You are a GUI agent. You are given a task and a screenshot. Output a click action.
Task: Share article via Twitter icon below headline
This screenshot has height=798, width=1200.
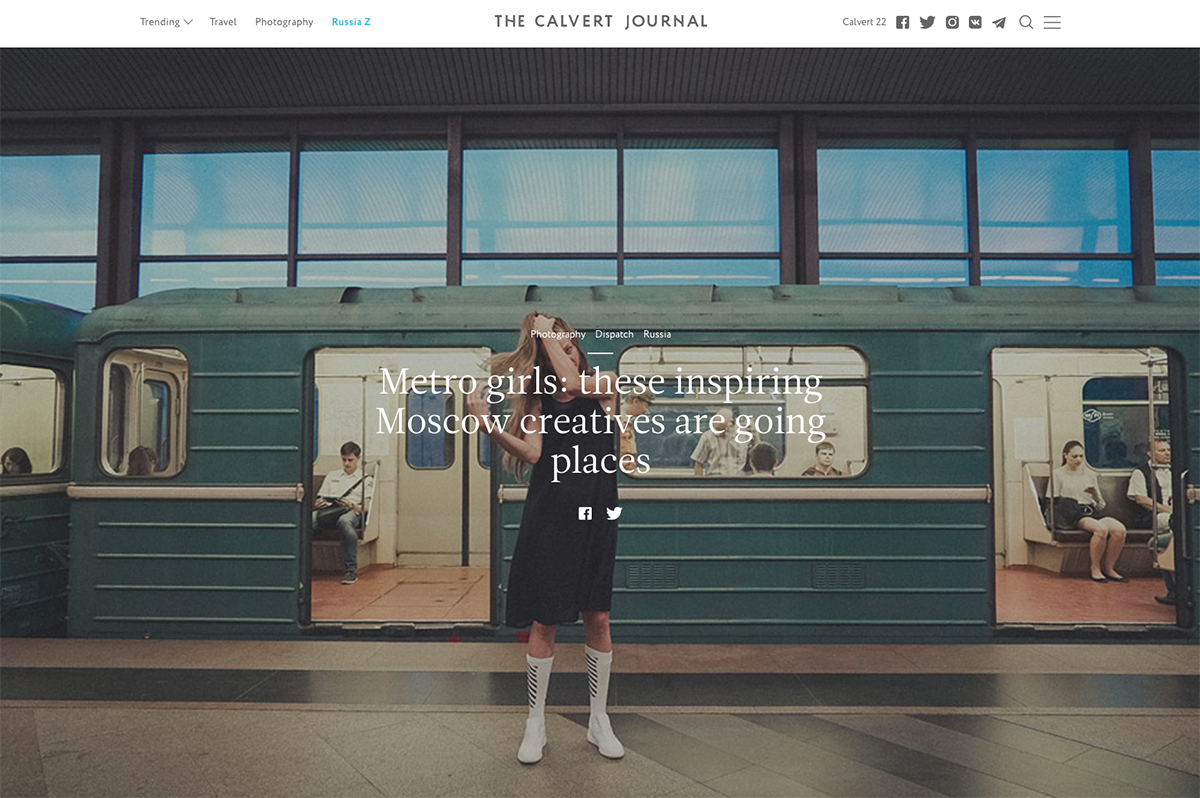(x=614, y=513)
